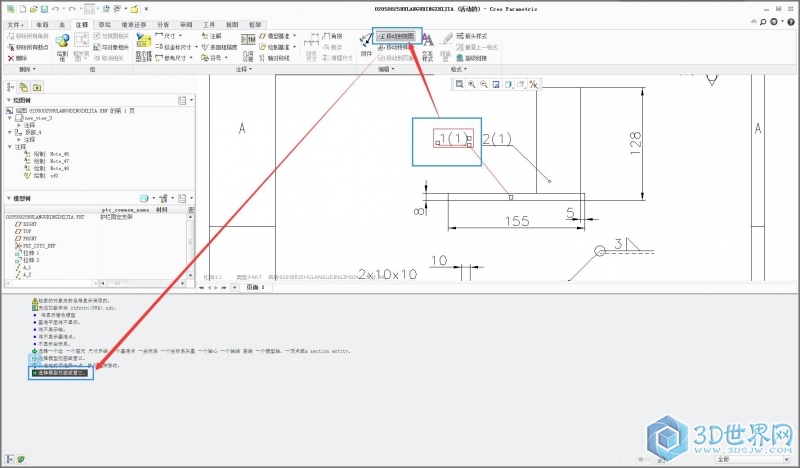800x468 pixels.
Task: Expand the 编辑 edit group dropdown
Action: coord(386,69)
